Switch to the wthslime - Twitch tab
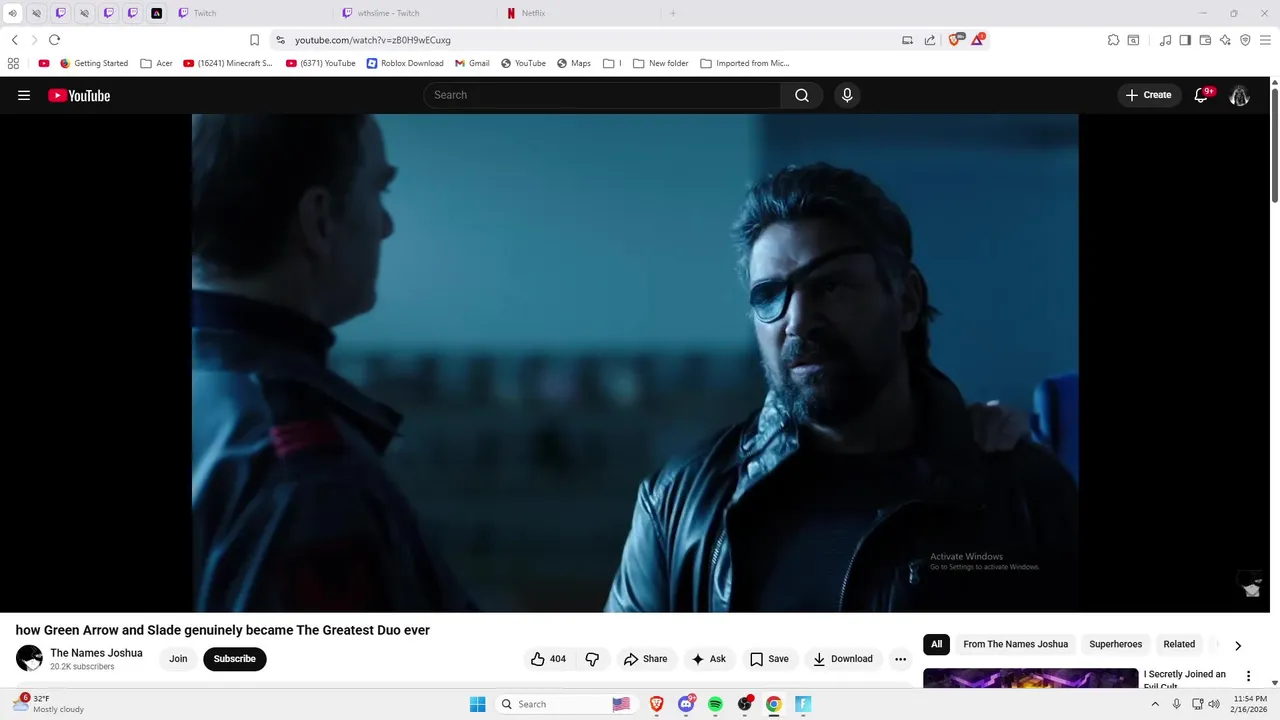1280x720 pixels. (414, 13)
